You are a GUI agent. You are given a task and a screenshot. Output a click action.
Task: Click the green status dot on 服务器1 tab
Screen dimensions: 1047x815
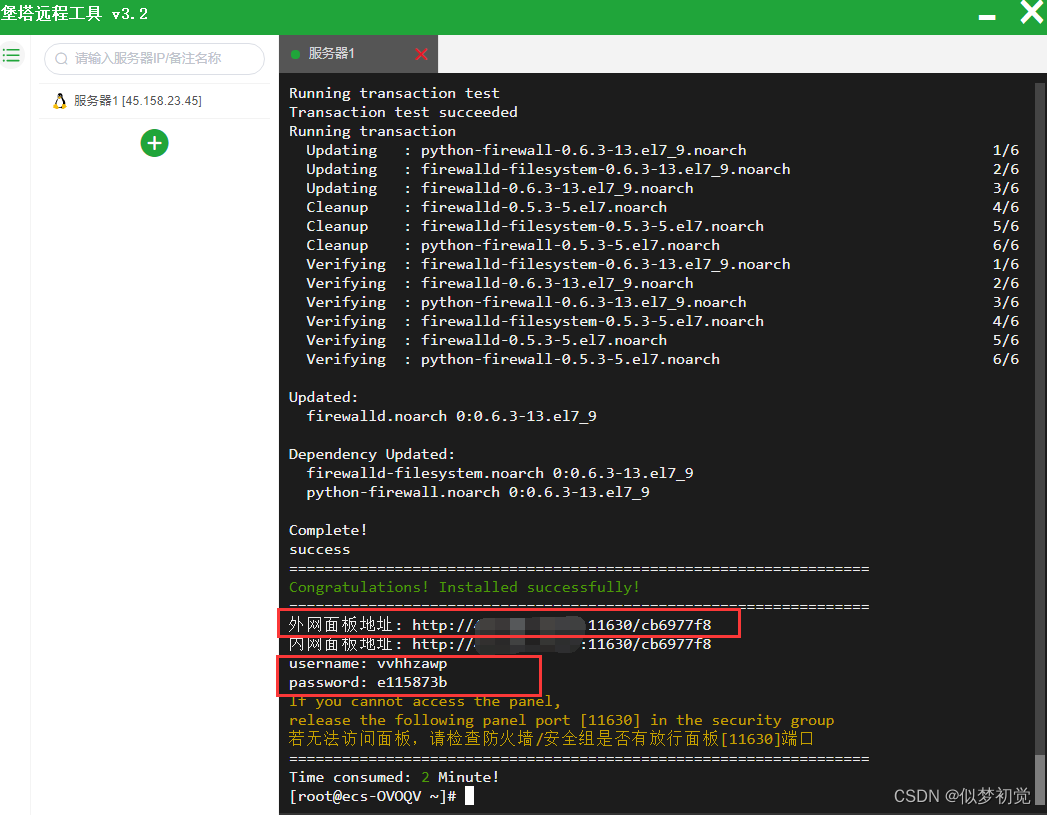click(295, 54)
